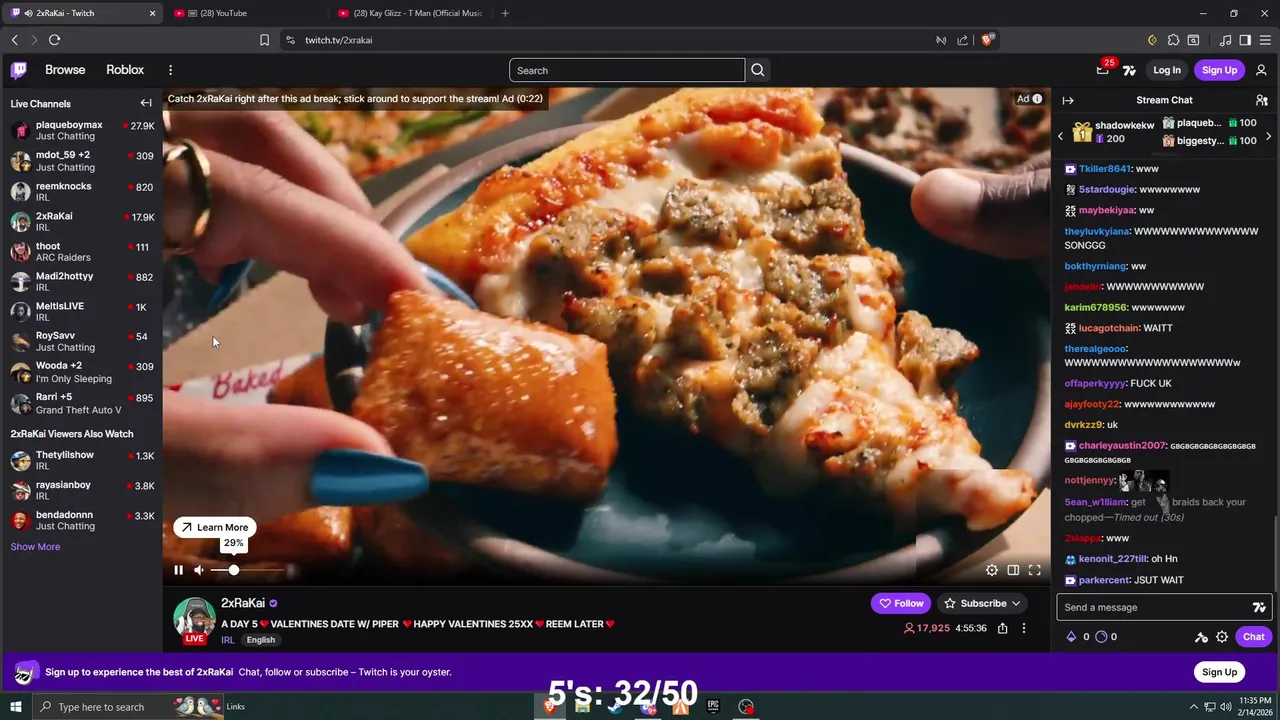This screenshot has width=1280, height=720.
Task: Open thoot ARC Raiders channel
Action: (81, 251)
